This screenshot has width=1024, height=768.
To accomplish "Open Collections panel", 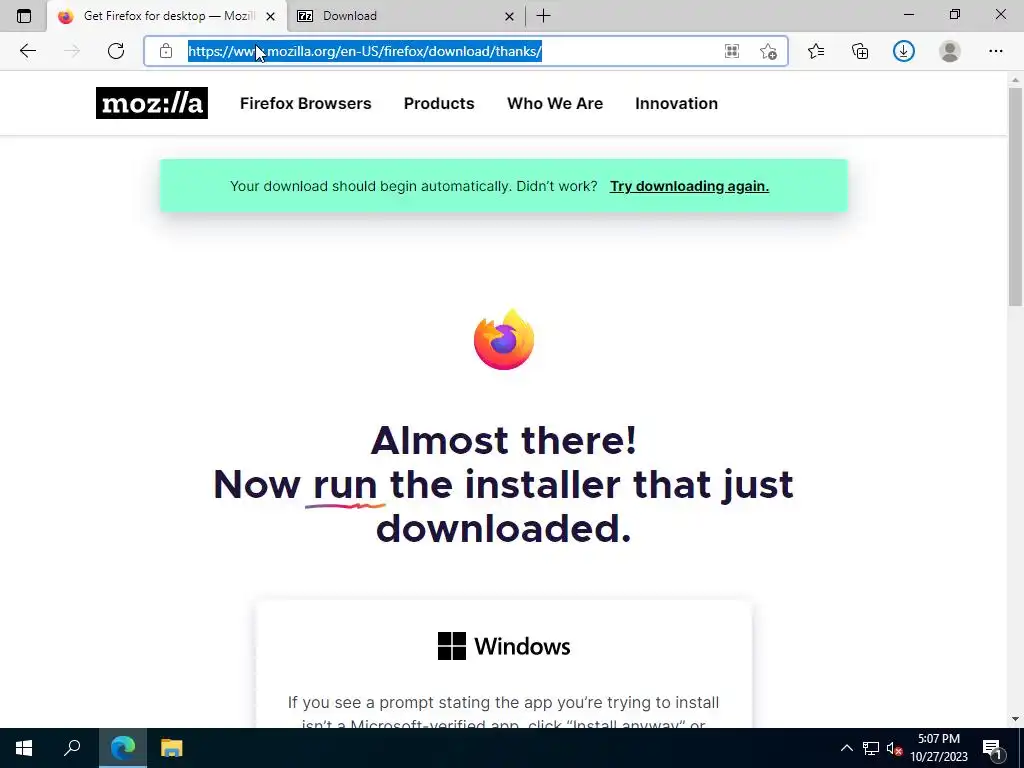I will (x=860, y=51).
